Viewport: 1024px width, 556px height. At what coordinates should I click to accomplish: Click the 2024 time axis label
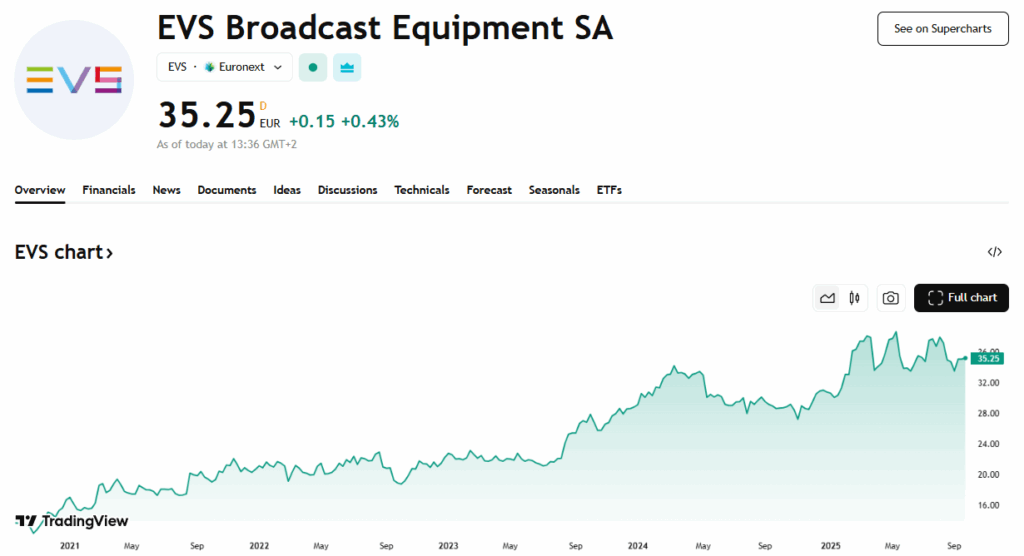(x=637, y=546)
